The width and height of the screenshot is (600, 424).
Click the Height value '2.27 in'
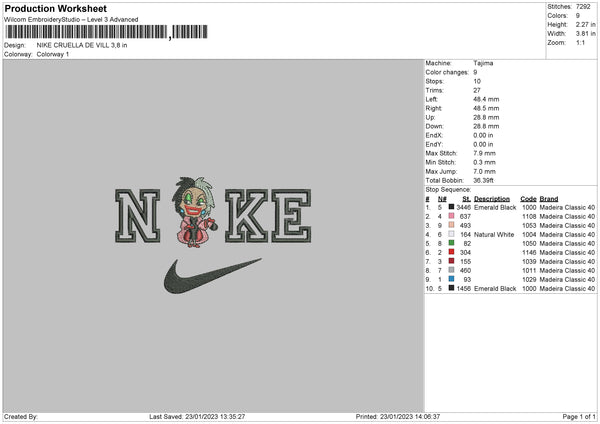coord(586,24)
